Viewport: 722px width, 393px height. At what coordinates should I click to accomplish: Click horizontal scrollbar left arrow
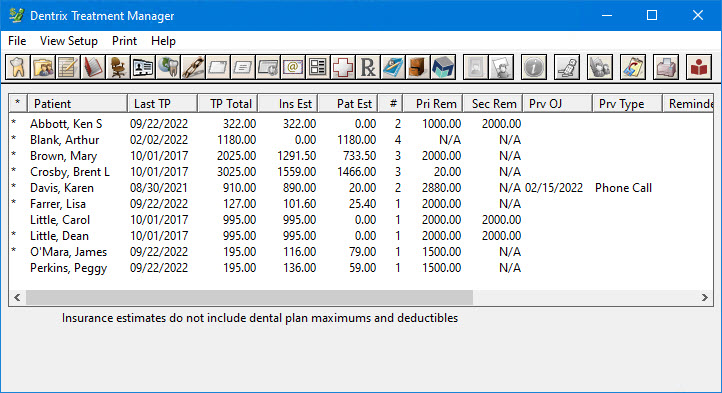click(17, 298)
